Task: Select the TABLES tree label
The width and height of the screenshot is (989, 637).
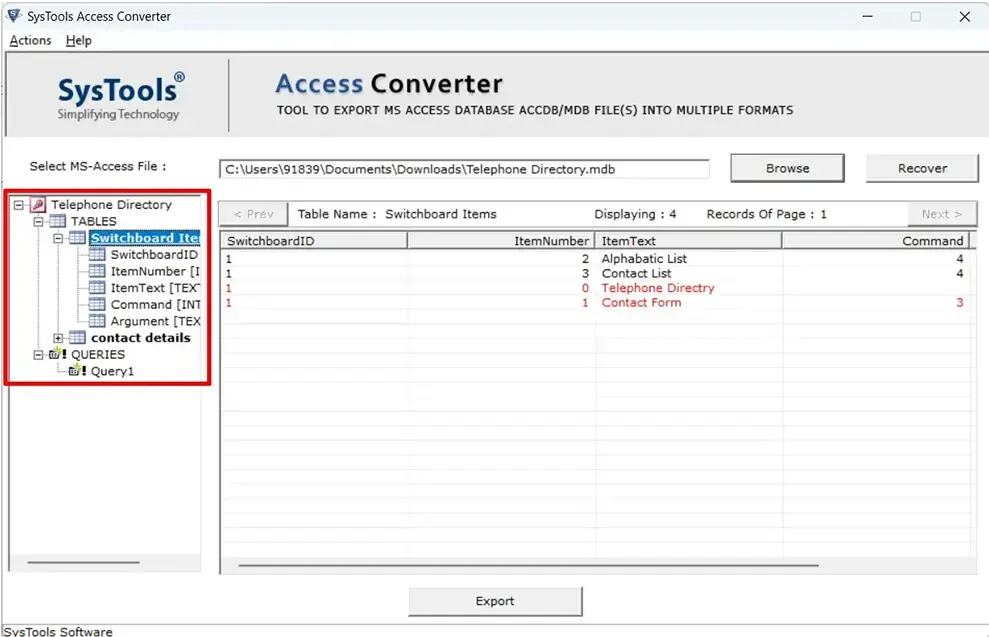Action: (x=93, y=221)
